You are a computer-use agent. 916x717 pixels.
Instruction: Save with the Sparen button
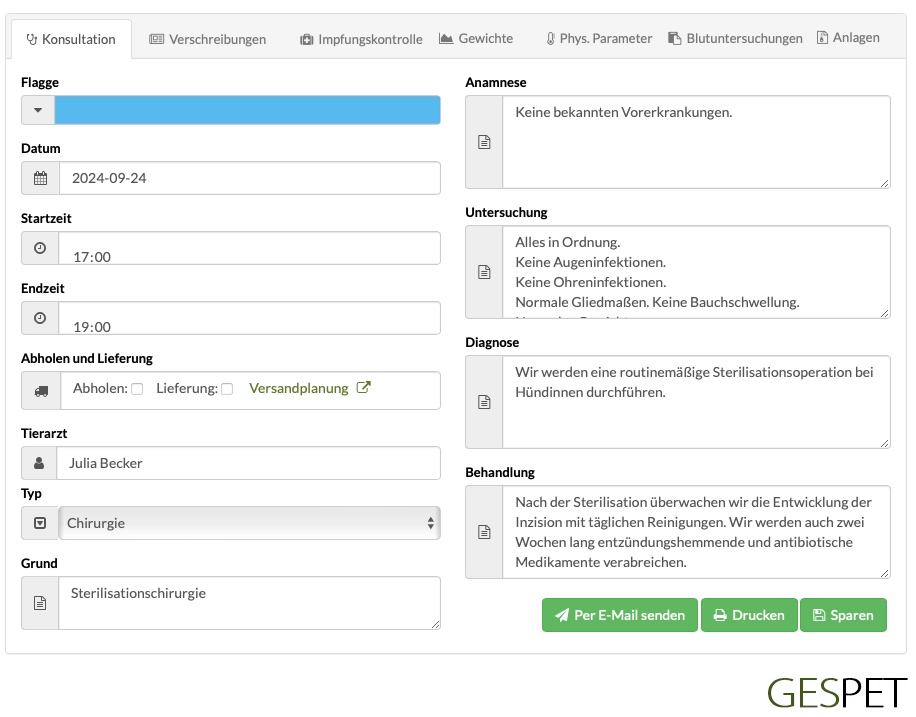pyautogui.click(x=844, y=615)
